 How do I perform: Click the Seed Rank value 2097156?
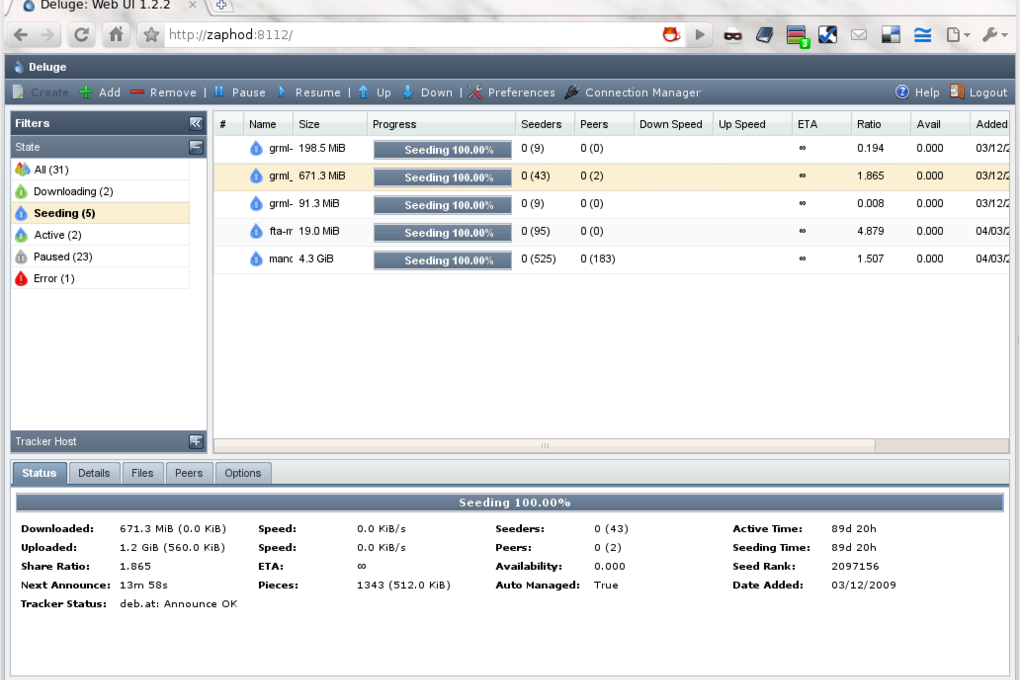click(855, 566)
